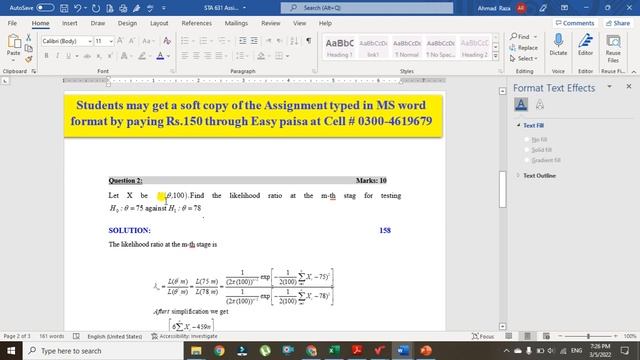Apply the No Spacing style
Screen dimensions: 640x360
pos(440,47)
